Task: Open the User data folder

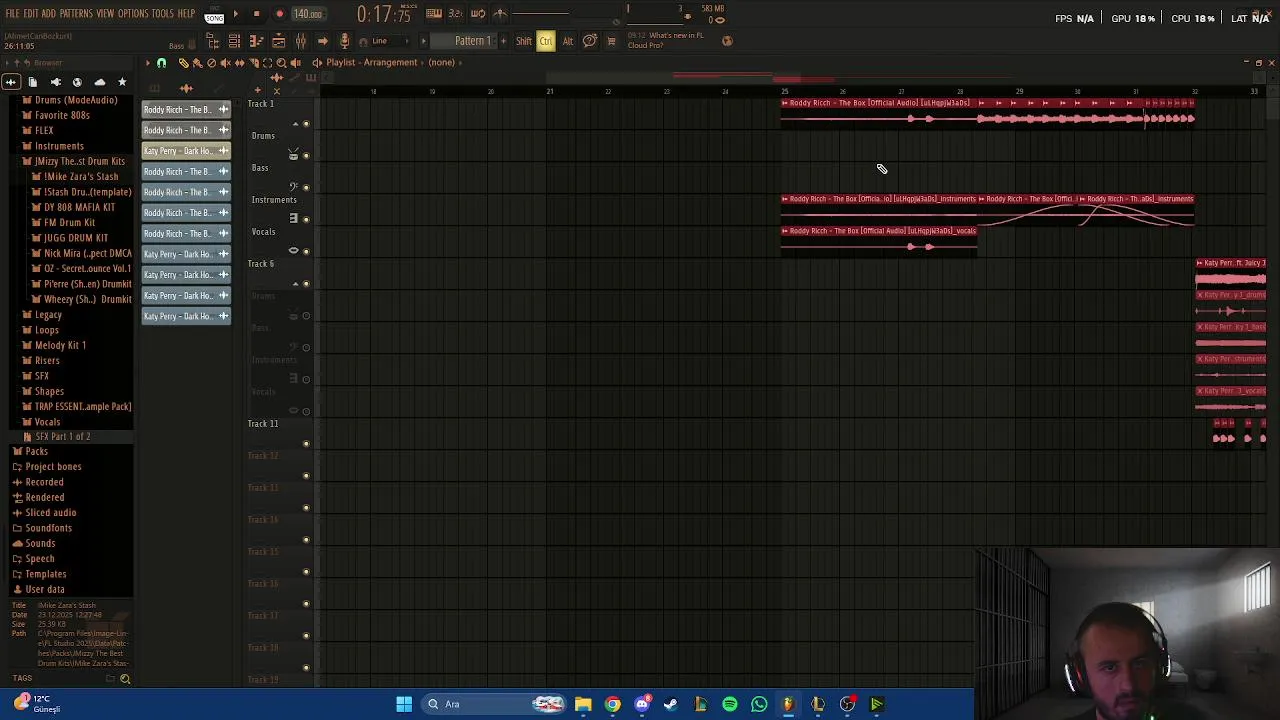Action: pyautogui.click(x=38, y=590)
